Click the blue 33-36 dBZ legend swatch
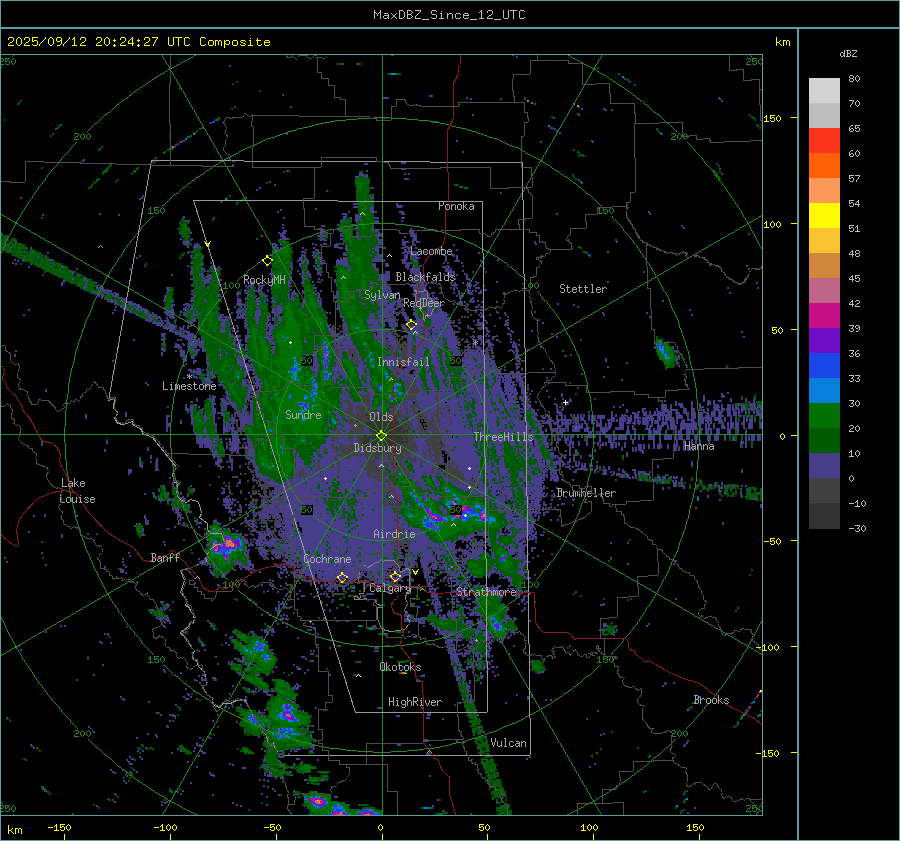900x841 pixels. coord(824,366)
